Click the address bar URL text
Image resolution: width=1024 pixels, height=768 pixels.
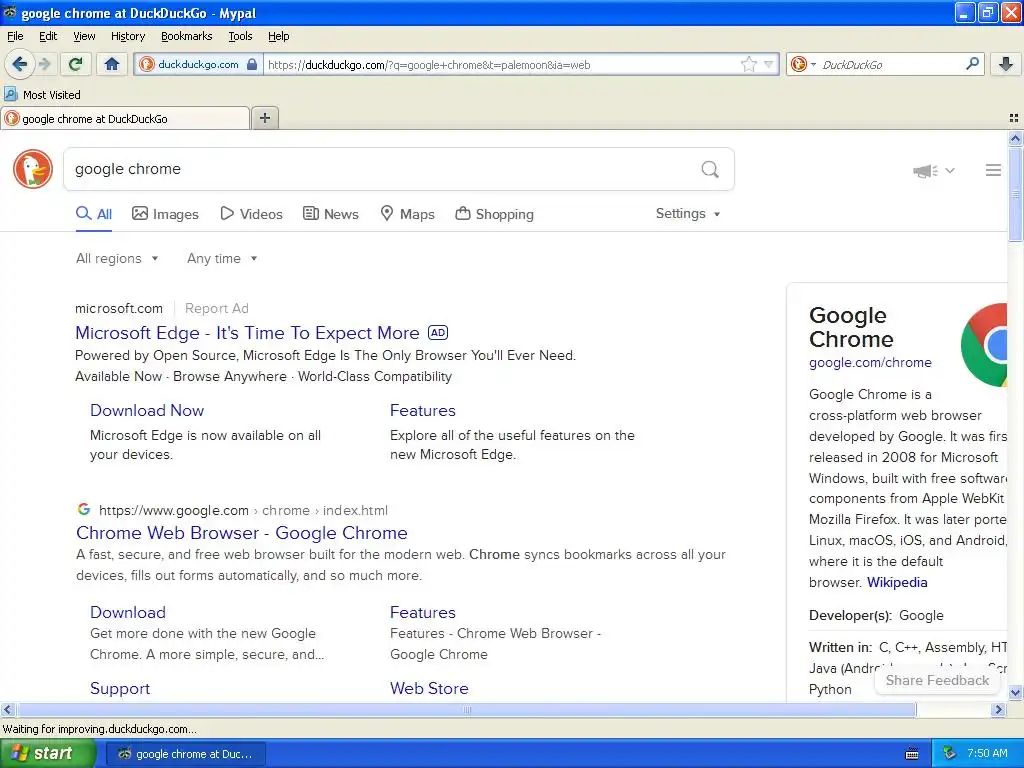point(429,65)
